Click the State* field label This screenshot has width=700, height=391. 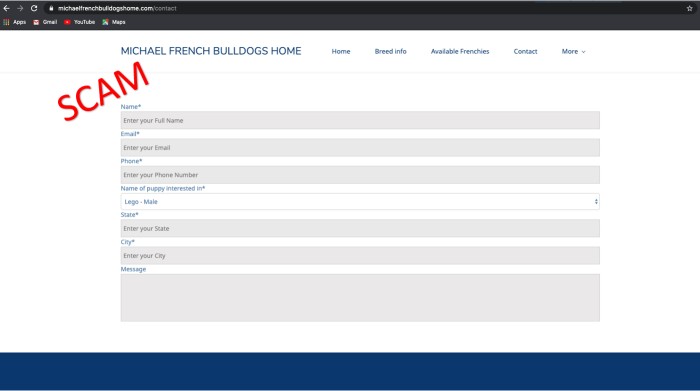tap(129, 215)
